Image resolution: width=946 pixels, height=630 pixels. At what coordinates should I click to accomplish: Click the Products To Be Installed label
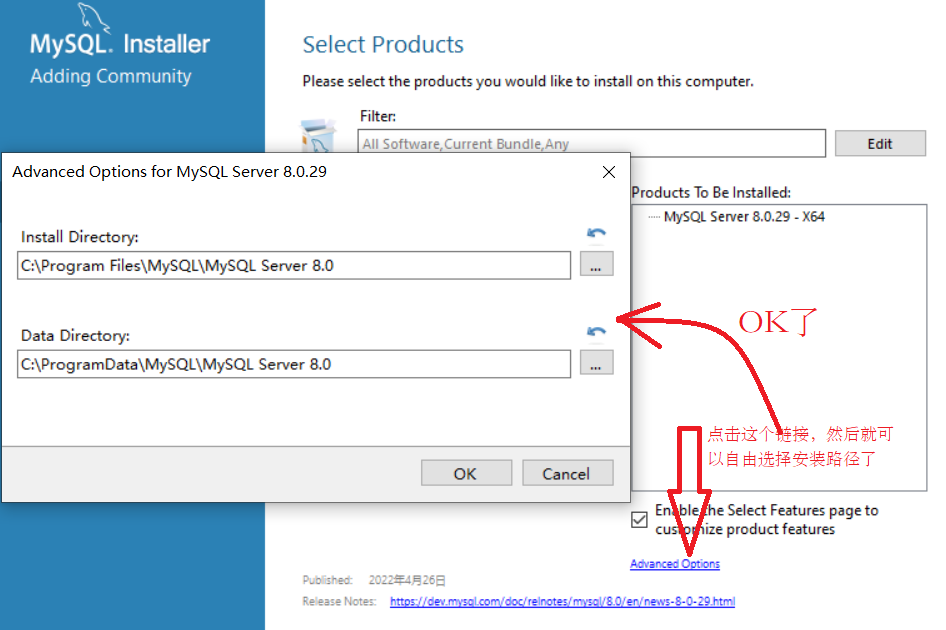(x=711, y=192)
